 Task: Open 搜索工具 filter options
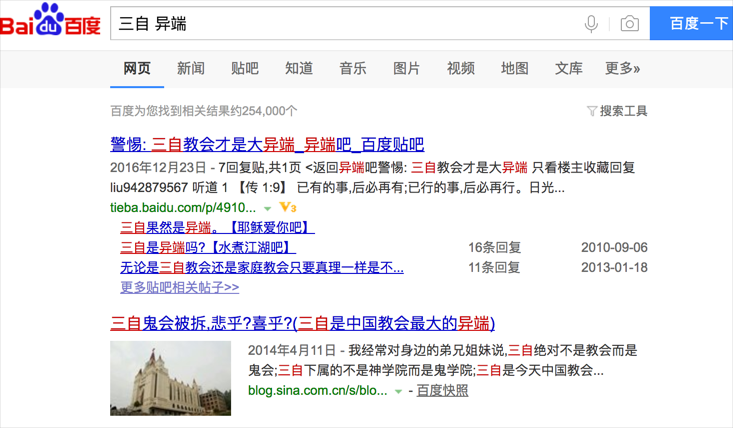coord(617,111)
